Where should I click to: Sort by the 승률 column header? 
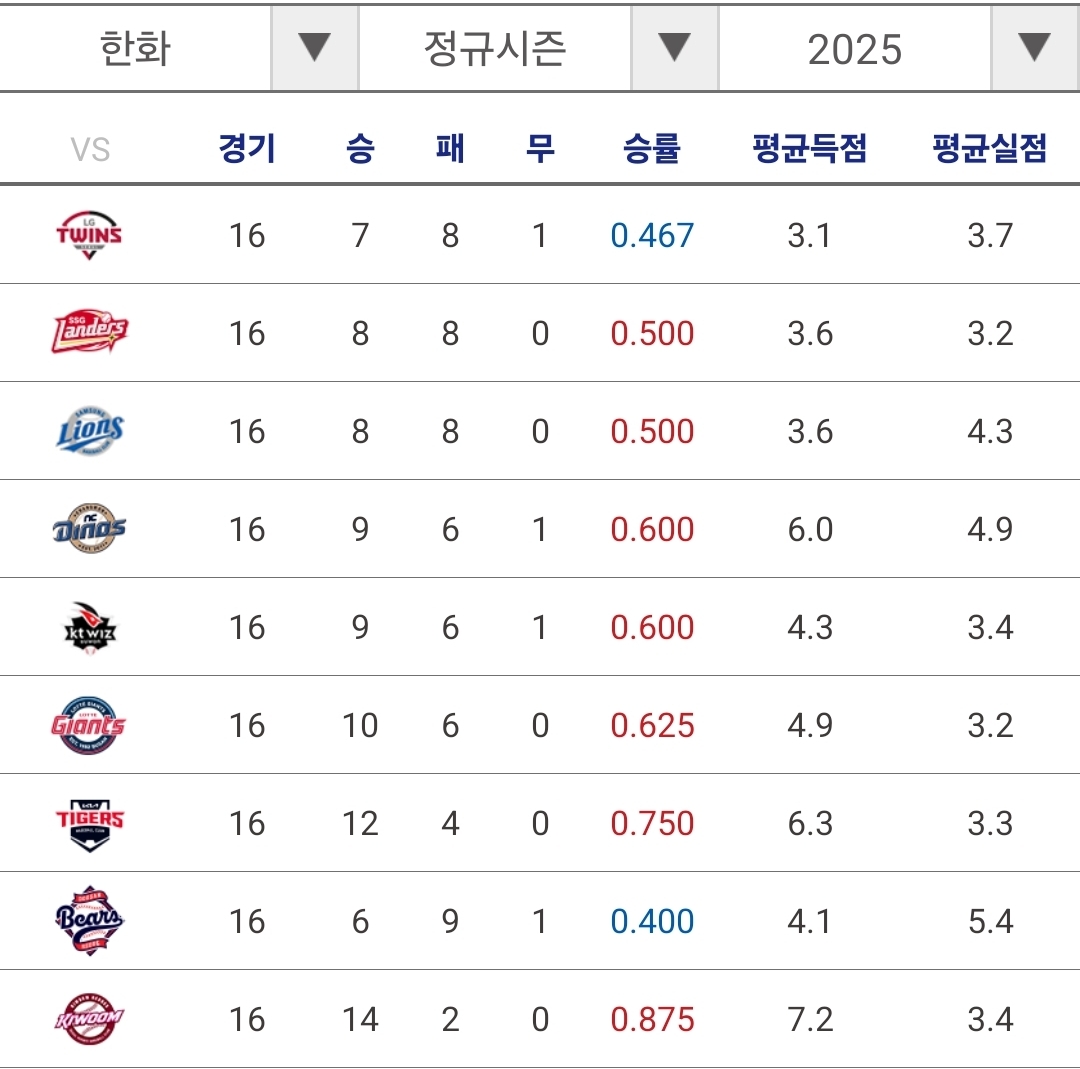[652, 150]
